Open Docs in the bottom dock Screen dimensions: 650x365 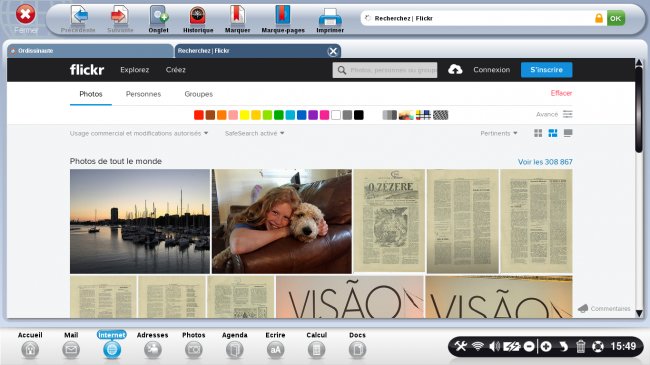[357, 345]
